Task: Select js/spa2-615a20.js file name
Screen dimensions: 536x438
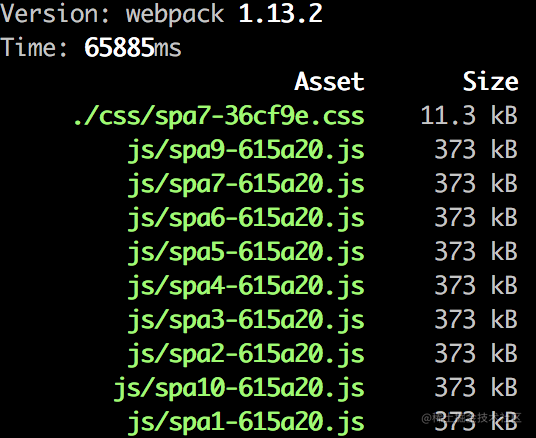Action: [246, 354]
